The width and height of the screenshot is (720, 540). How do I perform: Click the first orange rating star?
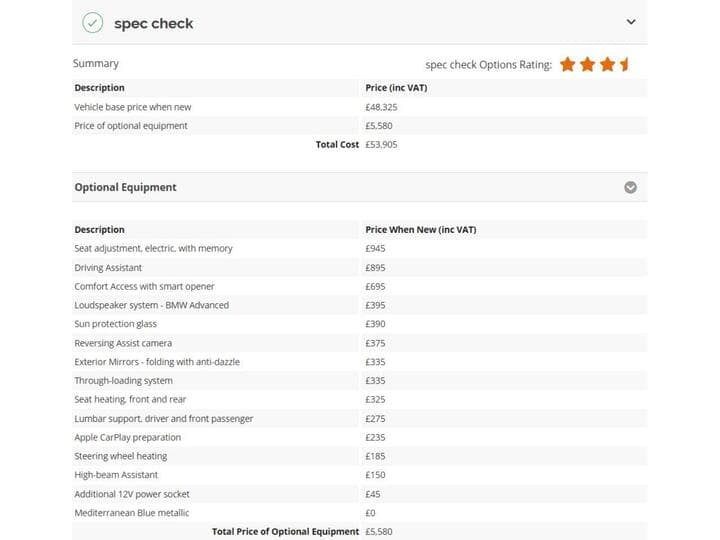point(568,64)
